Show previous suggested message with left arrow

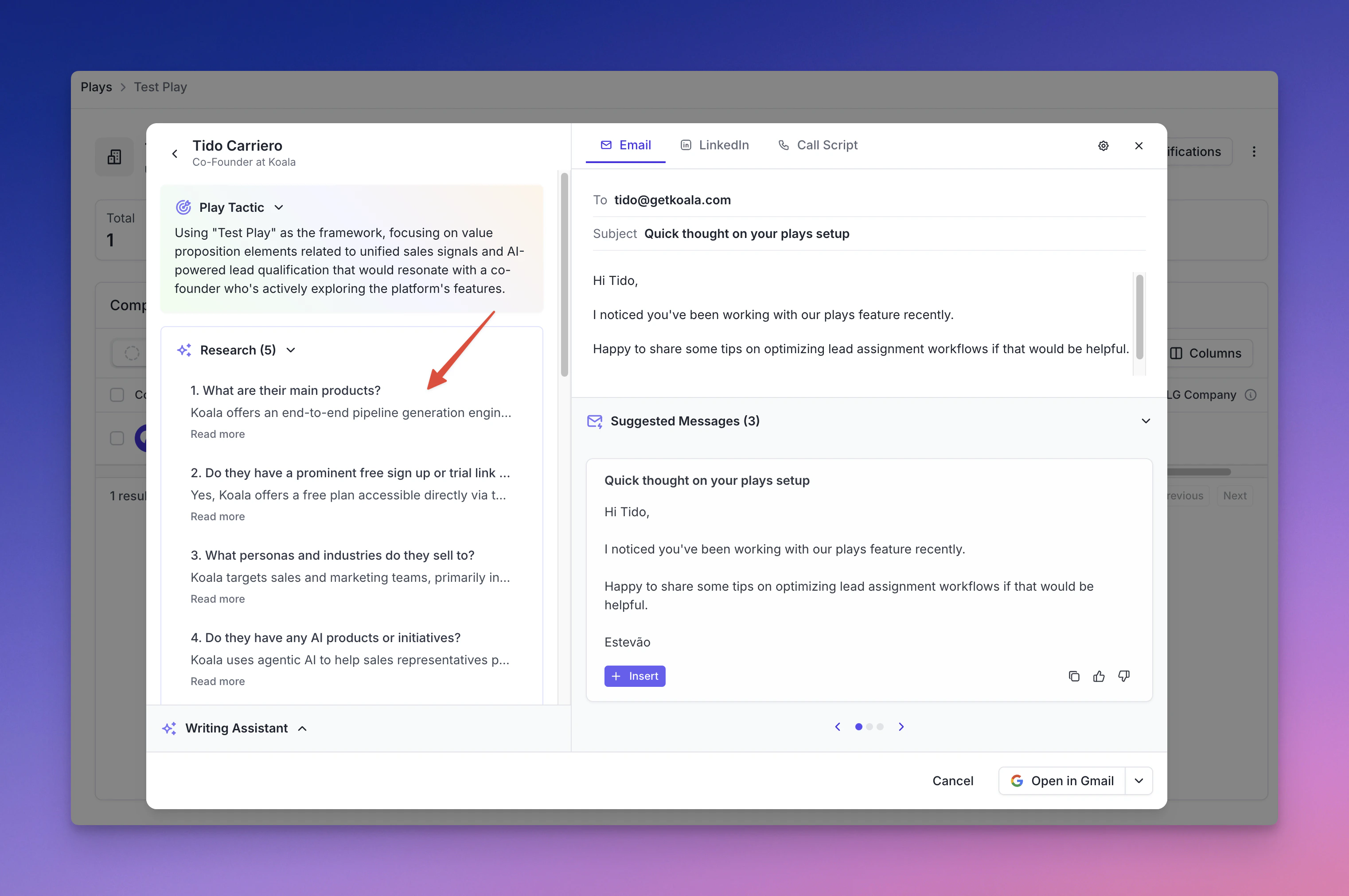[x=838, y=727]
